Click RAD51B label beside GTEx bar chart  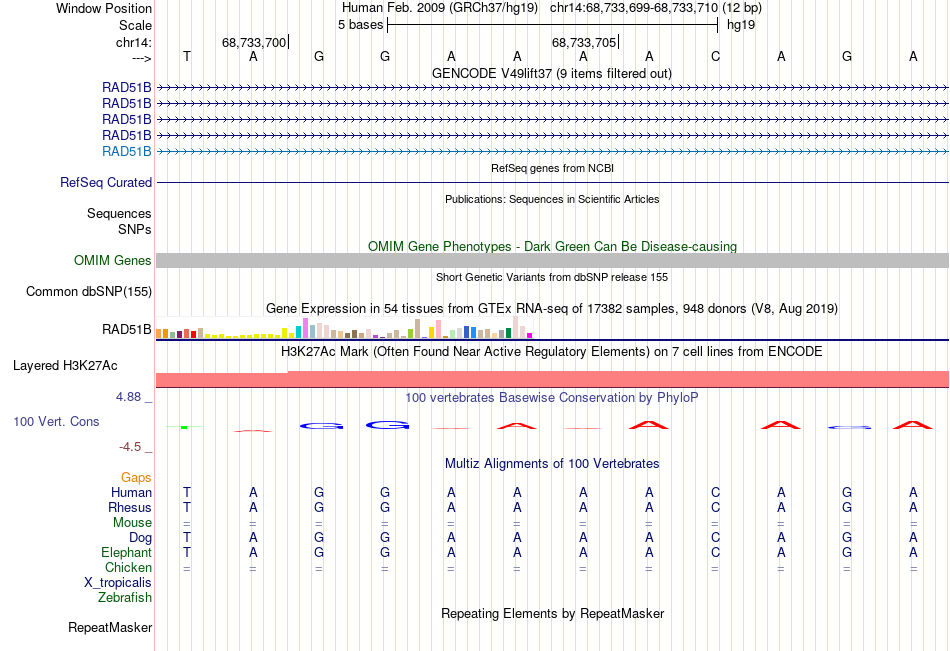tap(127, 330)
